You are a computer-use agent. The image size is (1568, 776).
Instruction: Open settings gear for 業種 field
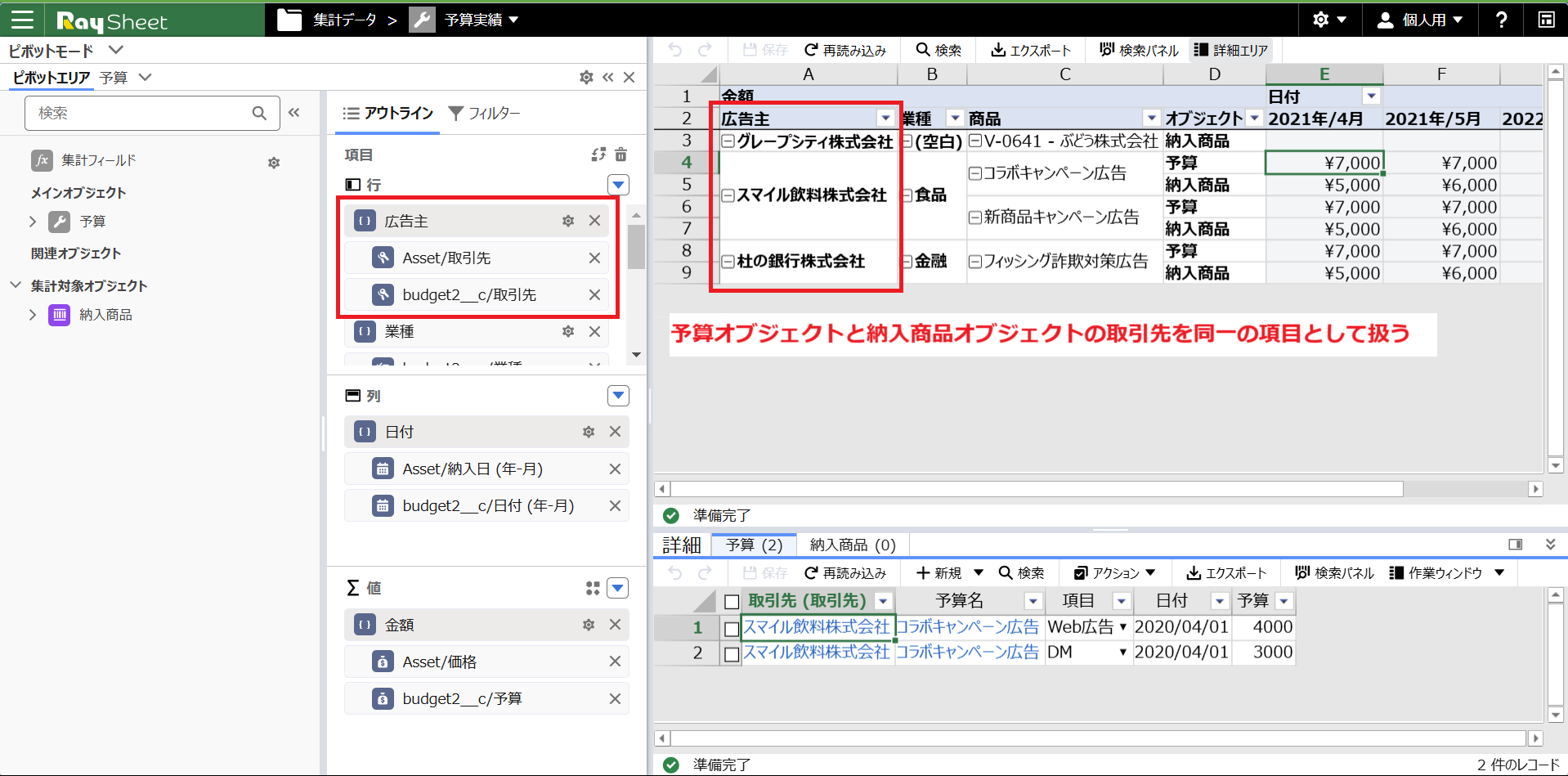tap(568, 331)
